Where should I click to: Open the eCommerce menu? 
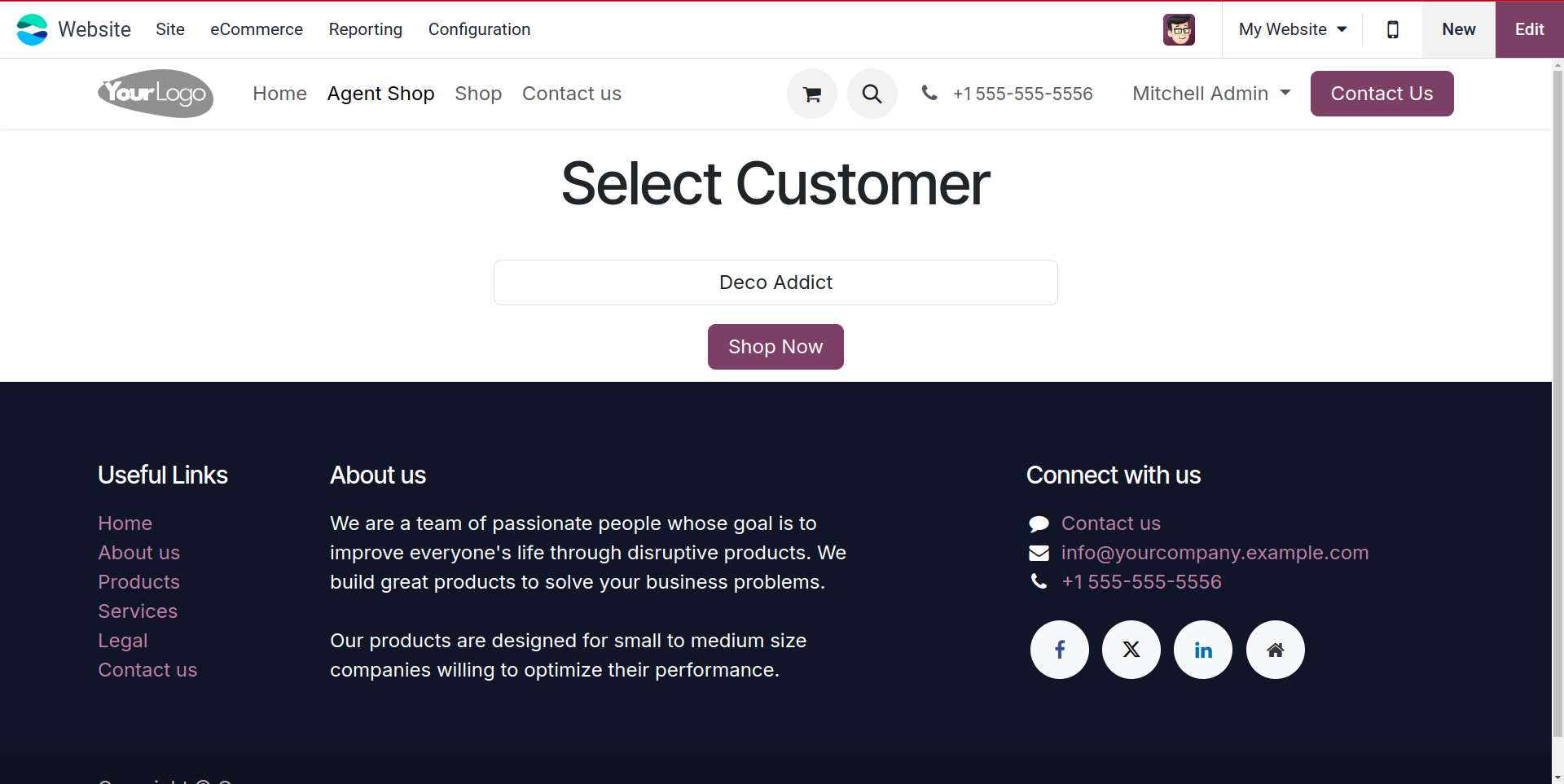coord(257,29)
